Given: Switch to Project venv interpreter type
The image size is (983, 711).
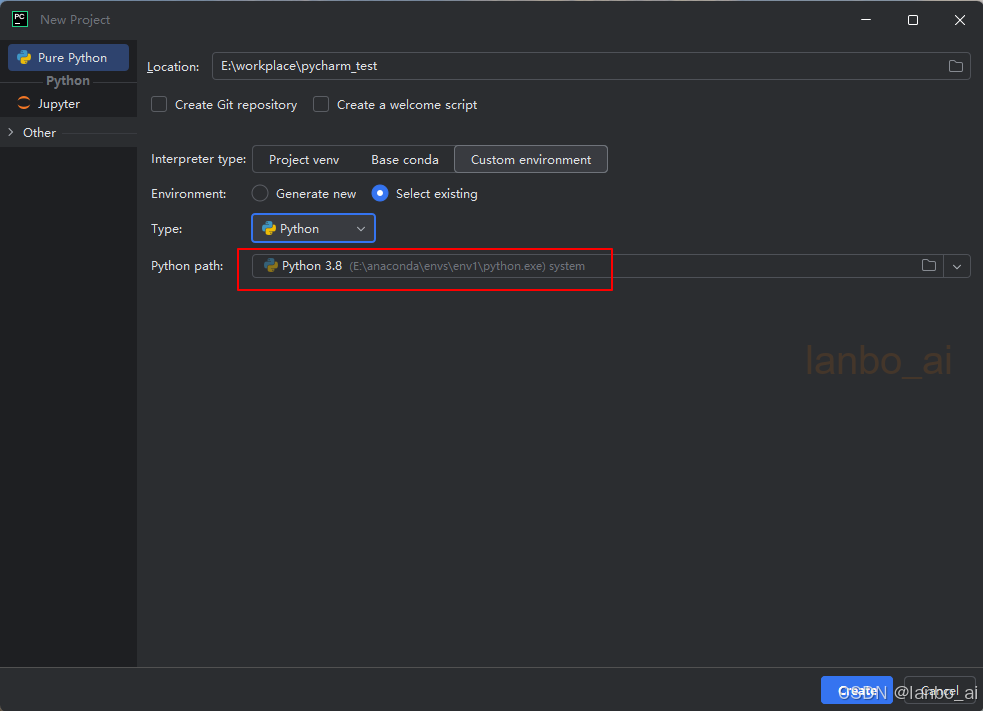Looking at the screenshot, I should click(304, 159).
